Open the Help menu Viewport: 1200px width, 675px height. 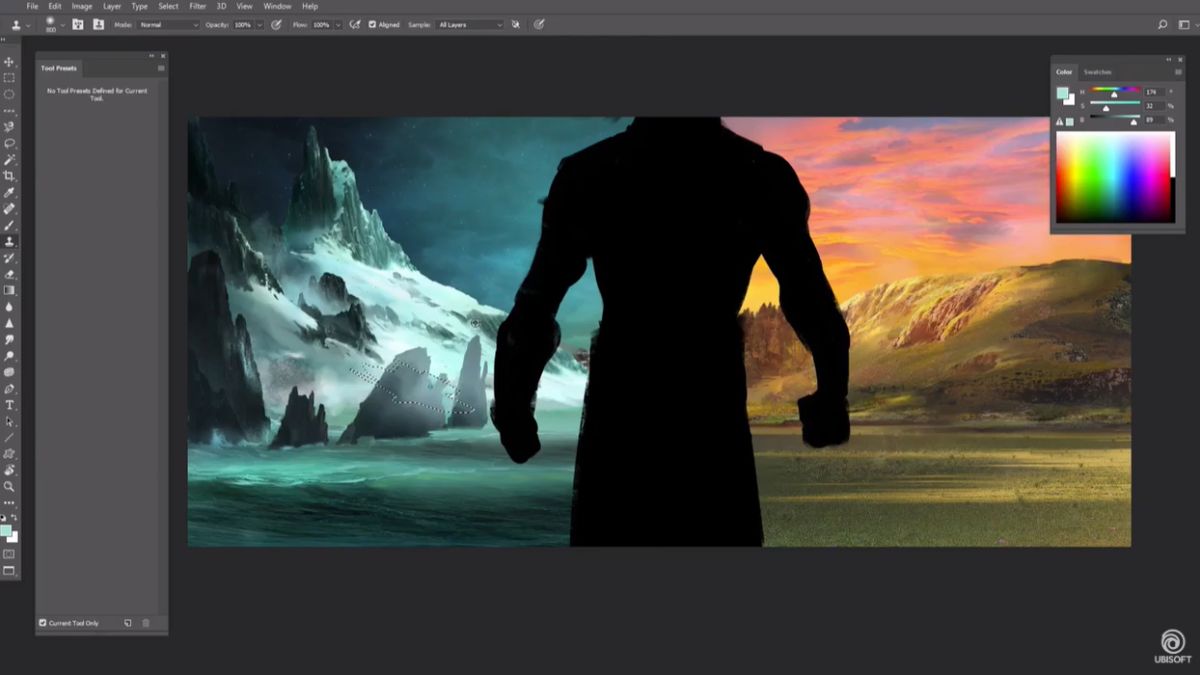pos(310,6)
